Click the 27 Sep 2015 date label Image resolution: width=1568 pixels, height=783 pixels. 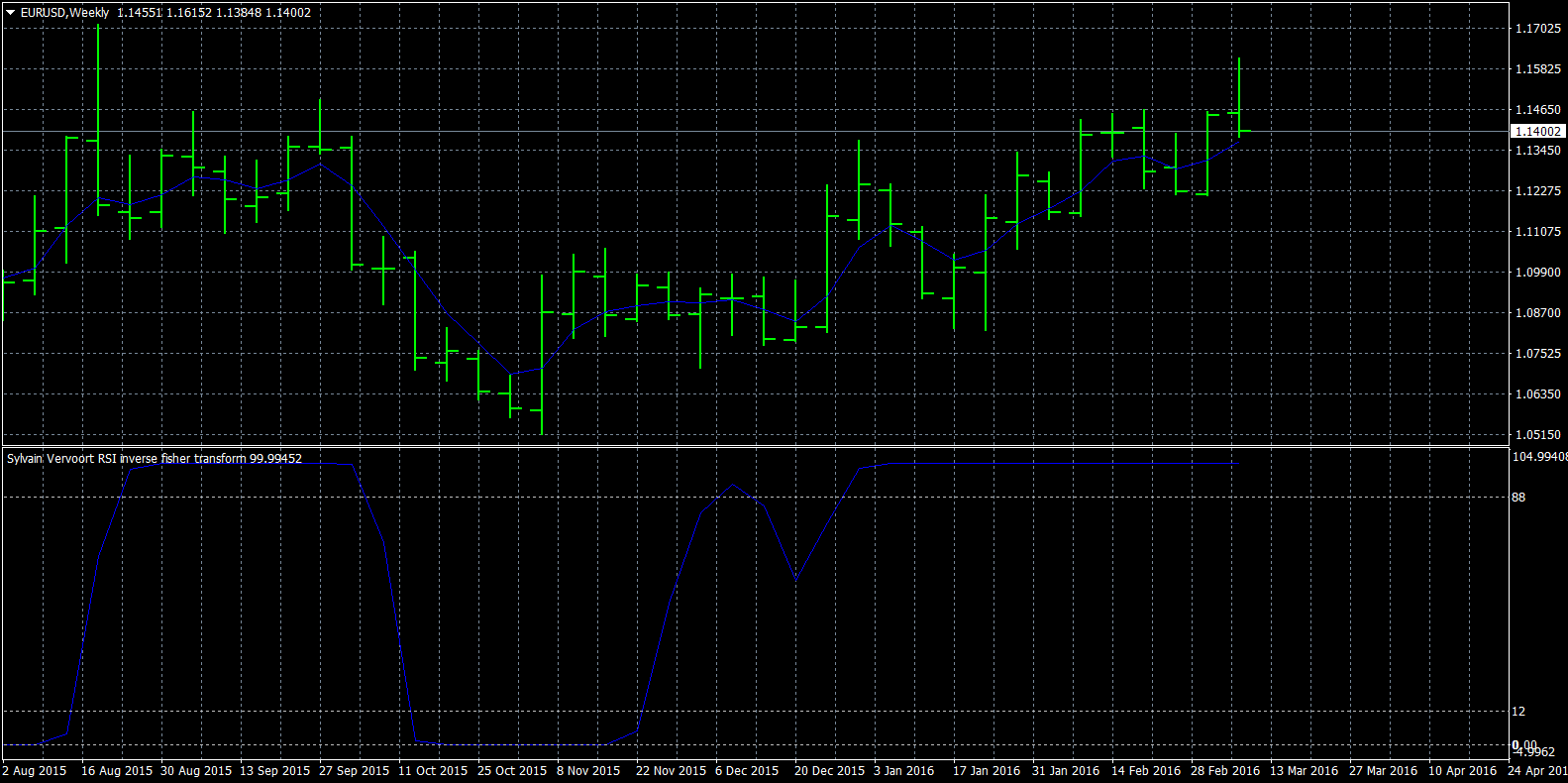(355, 771)
